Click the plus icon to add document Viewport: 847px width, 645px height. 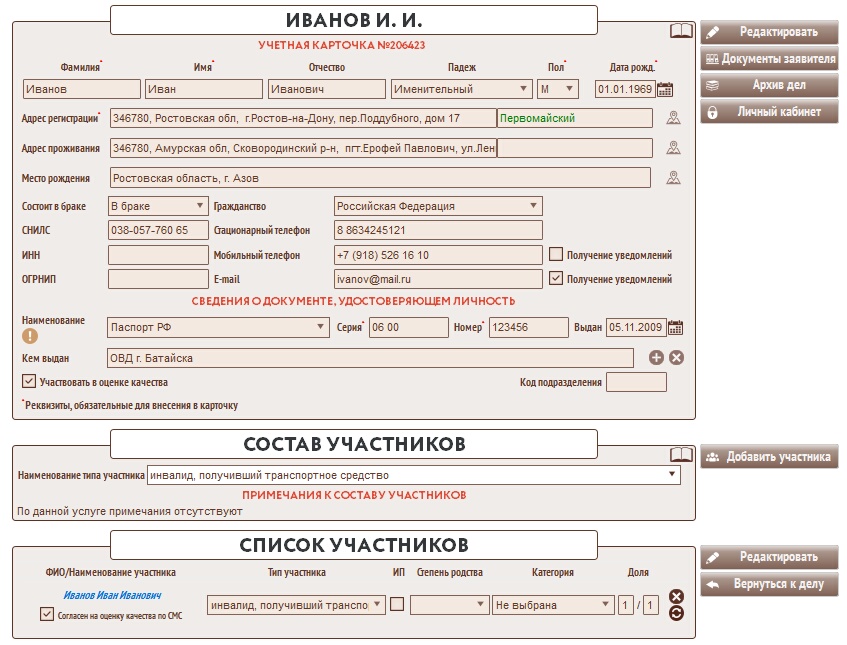point(656,358)
